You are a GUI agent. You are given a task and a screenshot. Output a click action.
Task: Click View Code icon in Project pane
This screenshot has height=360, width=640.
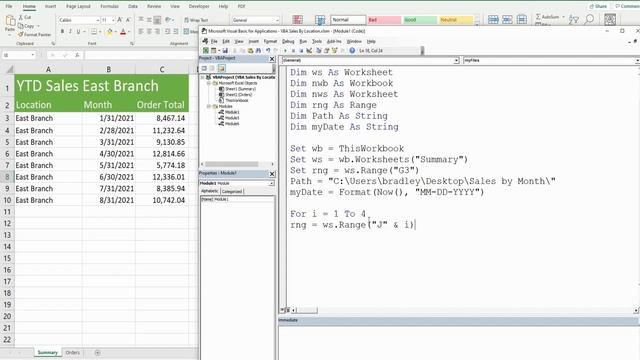(x=204, y=68)
